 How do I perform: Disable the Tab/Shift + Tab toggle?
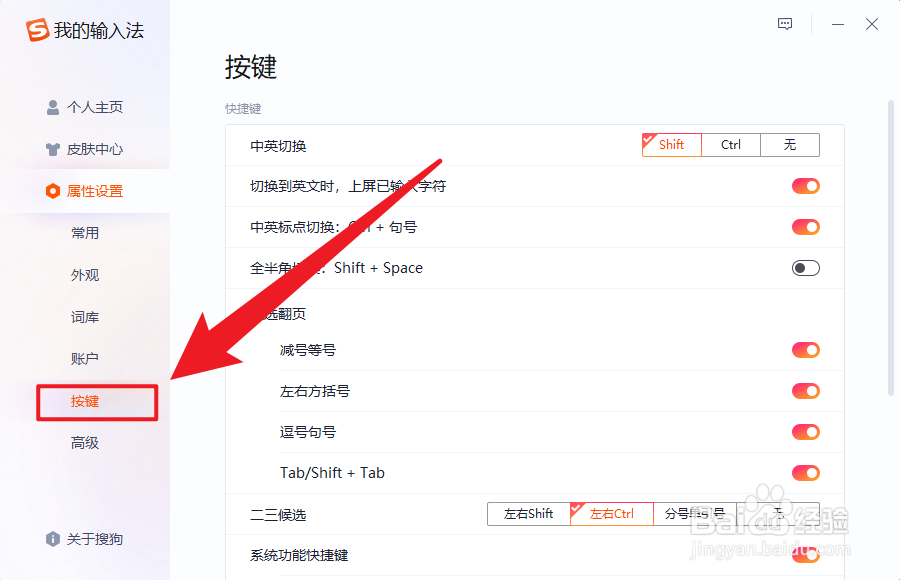point(805,473)
